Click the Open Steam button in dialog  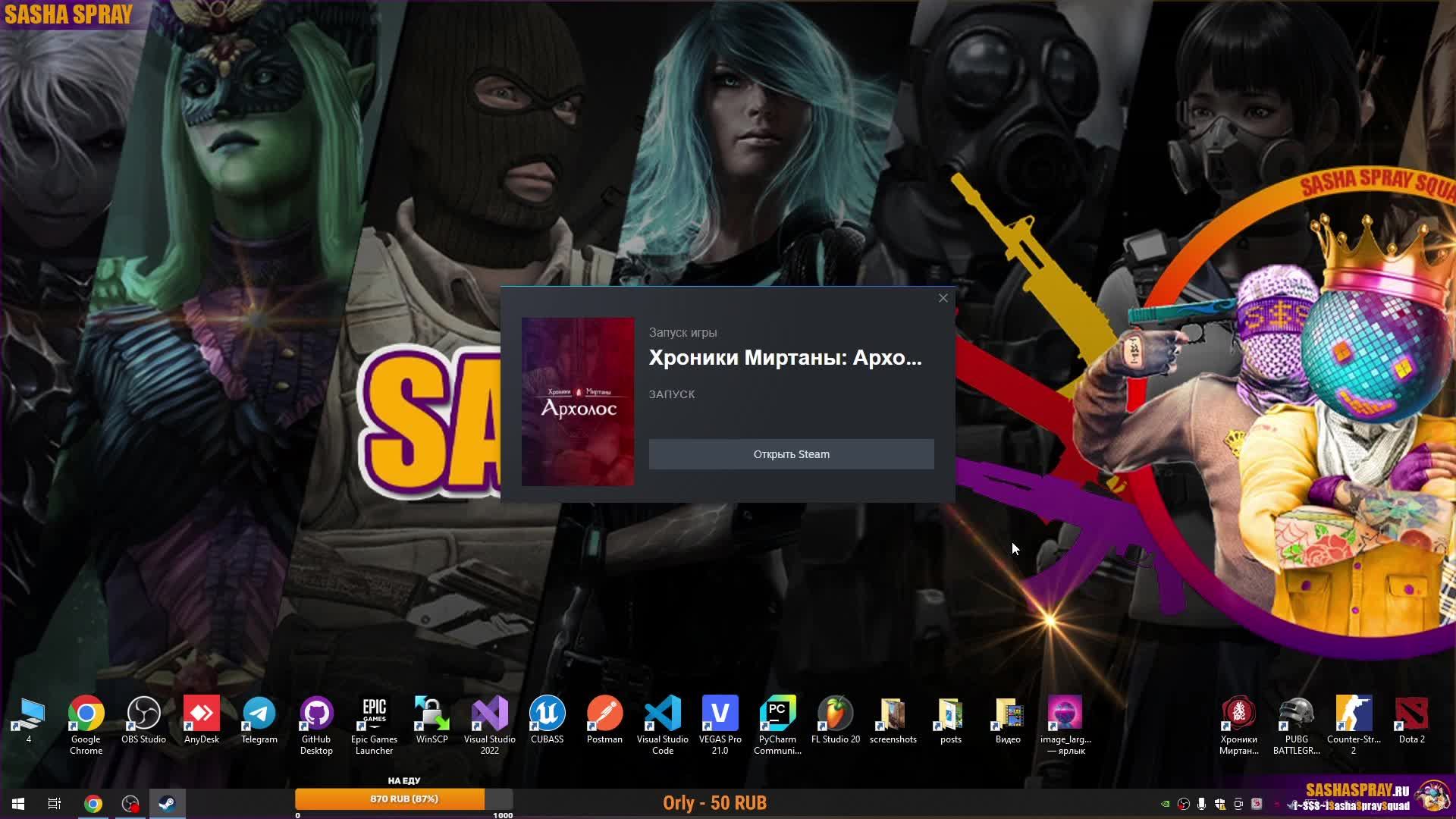point(791,454)
